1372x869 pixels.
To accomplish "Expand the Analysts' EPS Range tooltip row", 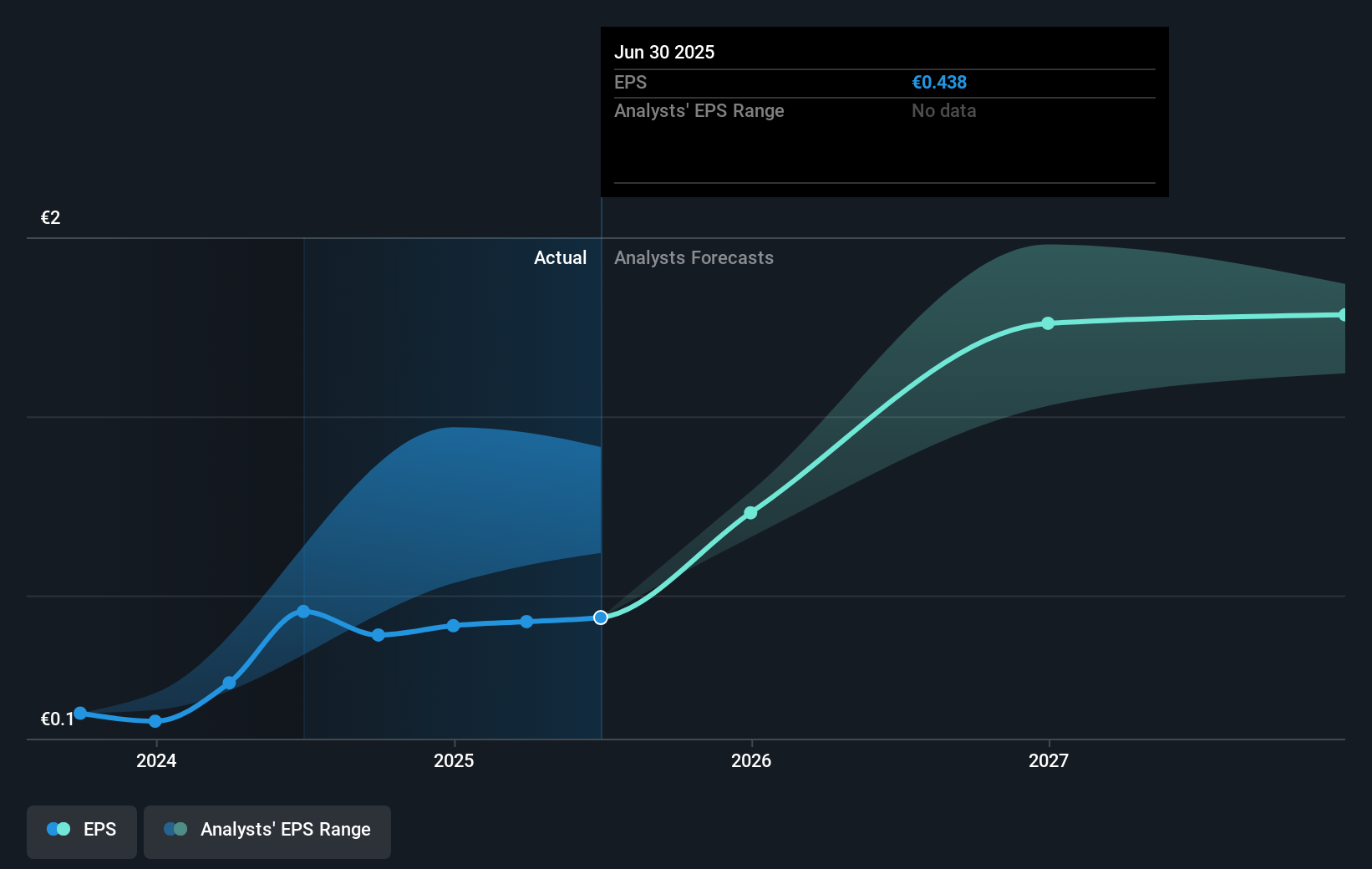I will [x=699, y=110].
